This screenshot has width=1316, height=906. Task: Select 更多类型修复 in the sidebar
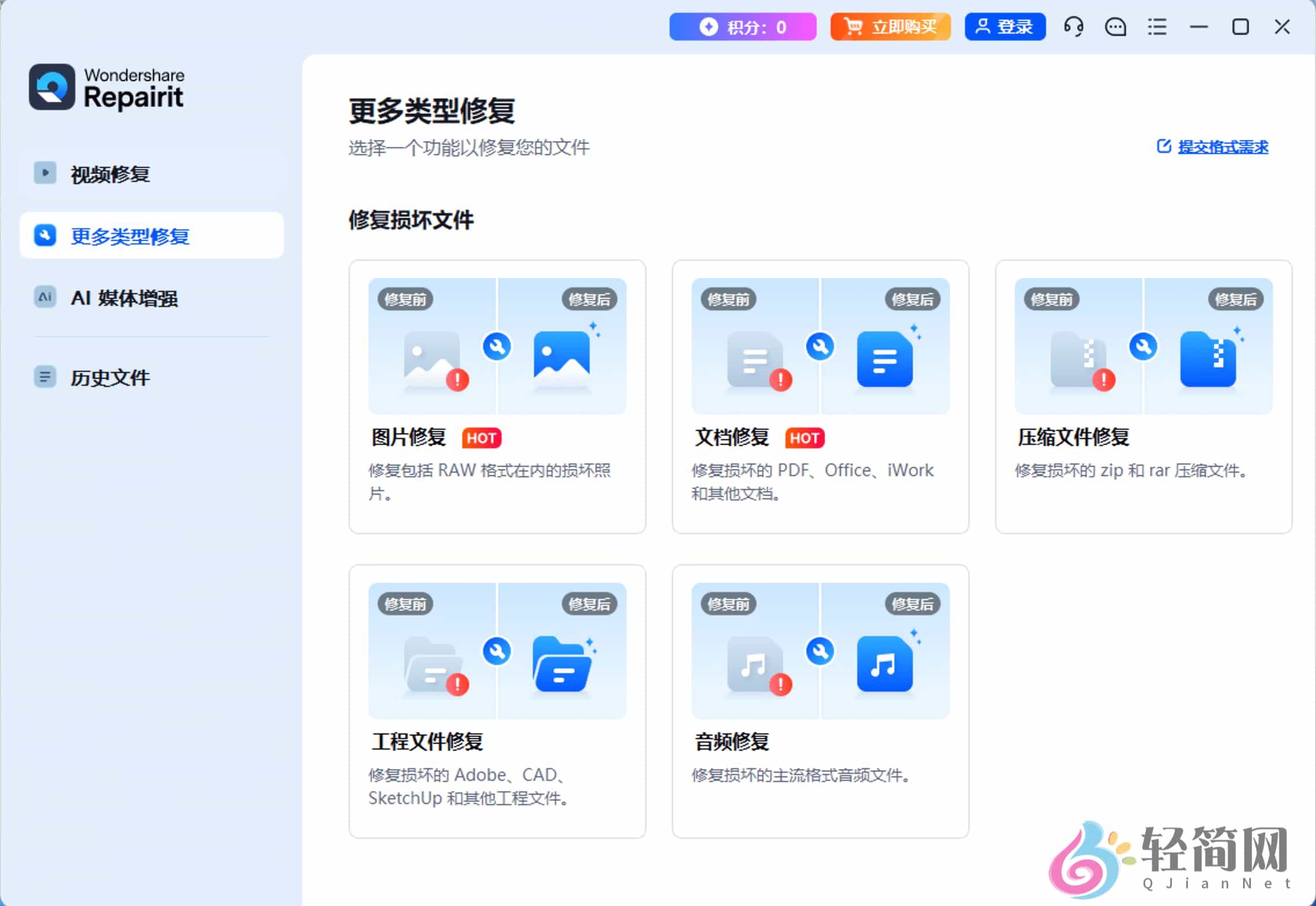coord(130,236)
